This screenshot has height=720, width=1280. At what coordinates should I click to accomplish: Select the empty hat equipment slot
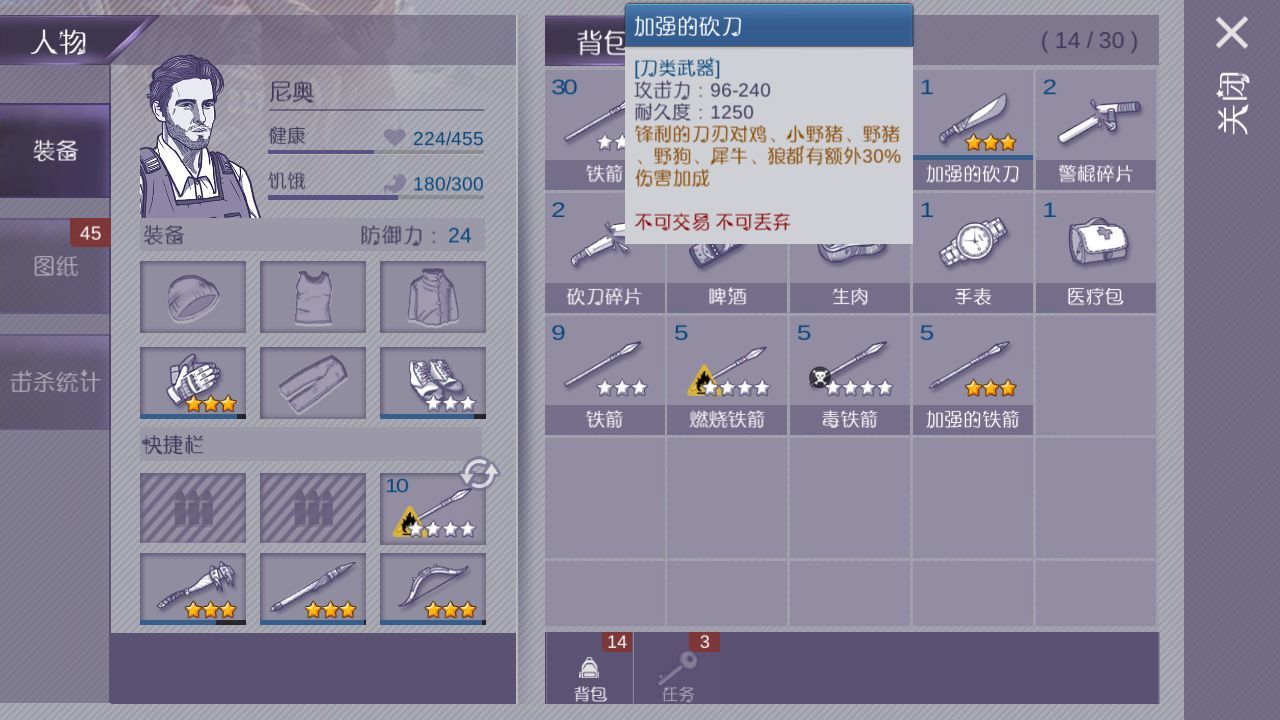click(193, 297)
